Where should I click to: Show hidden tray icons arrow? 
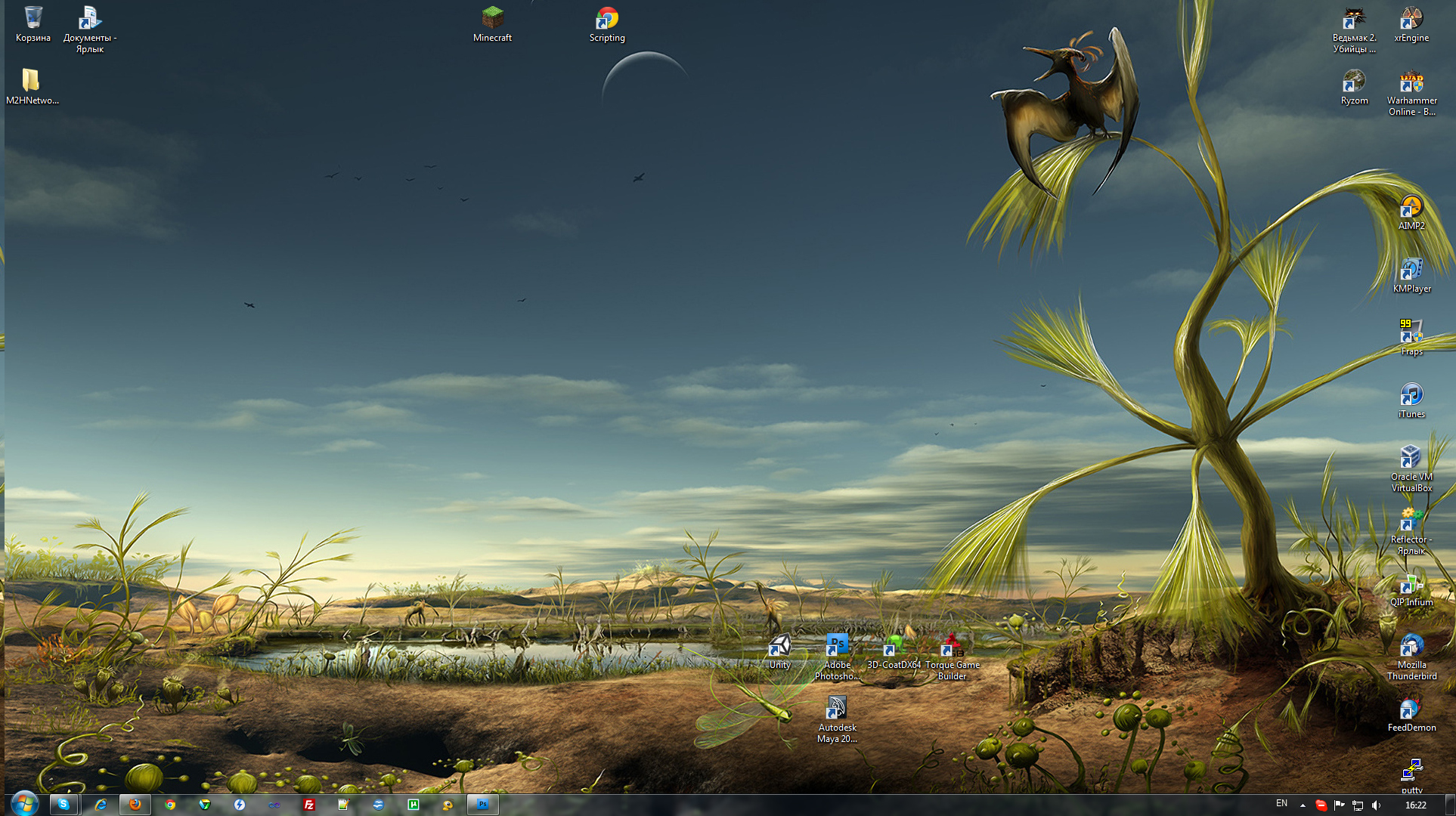coord(1303,805)
